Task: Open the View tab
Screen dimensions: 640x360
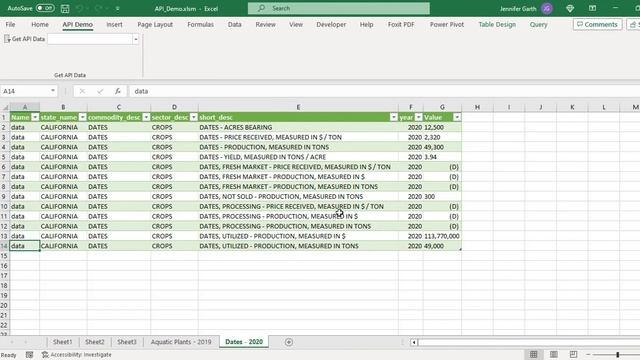Action: [x=296, y=24]
